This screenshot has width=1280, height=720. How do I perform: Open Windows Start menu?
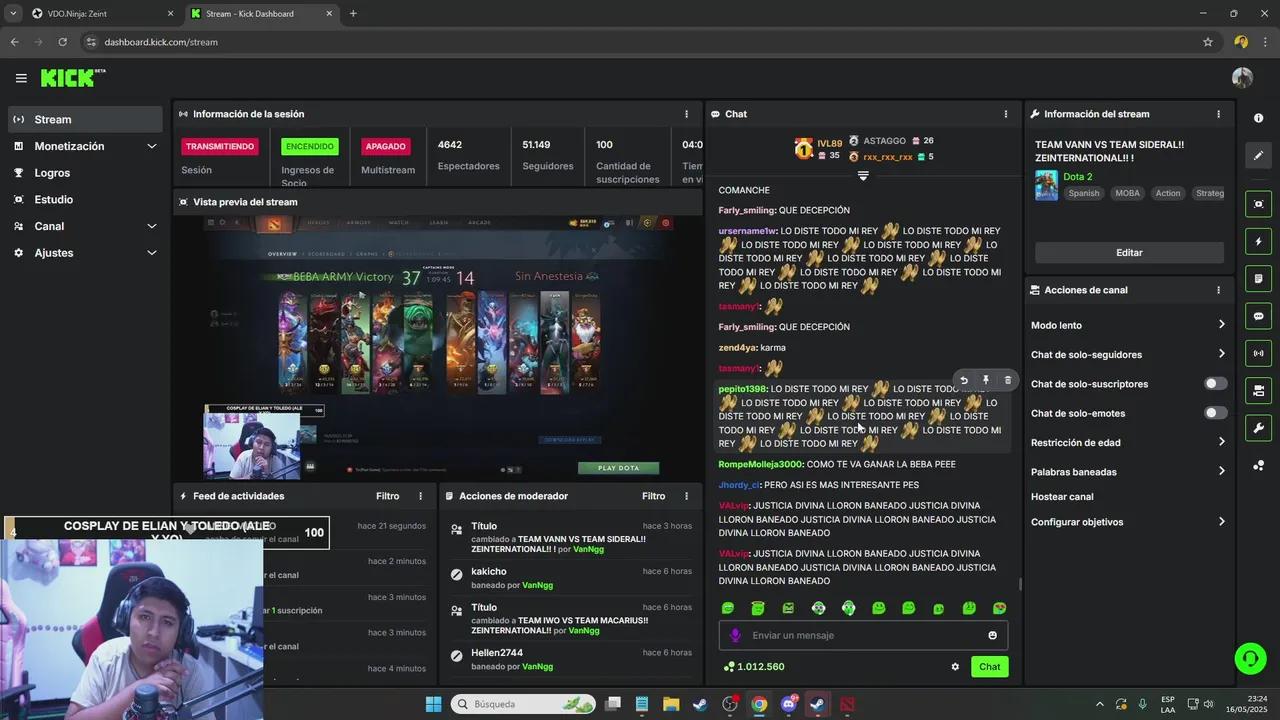[433, 704]
